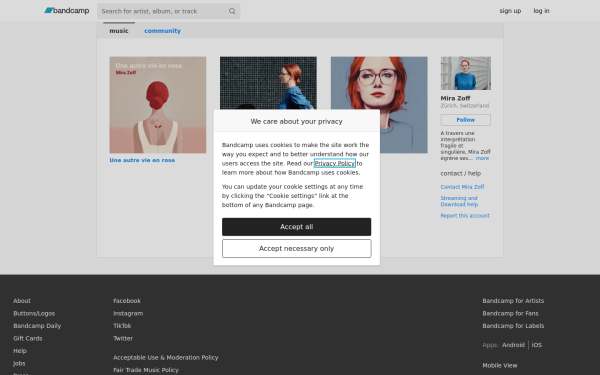Viewport: 600px width, 375px height.
Task: Visit Bandcamp's Twitter page
Action: (123, 338)
